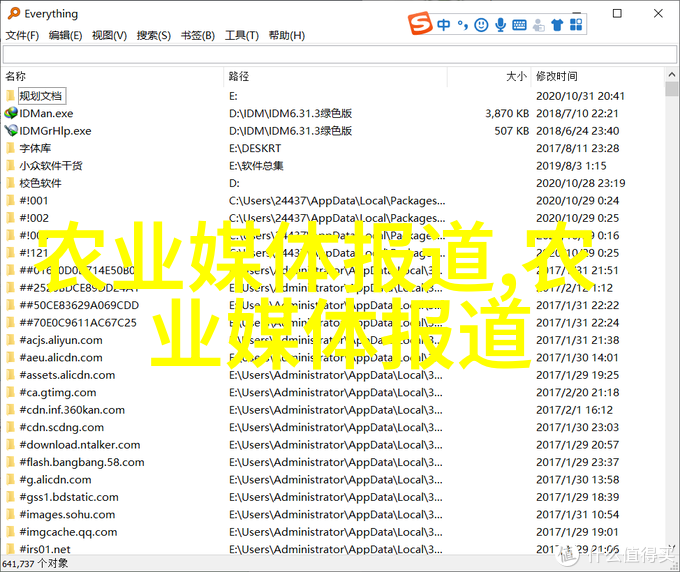Click the Everything magnifier icon in the title bar
This screenshot has width=680, height=572.
tap(13, 13)
